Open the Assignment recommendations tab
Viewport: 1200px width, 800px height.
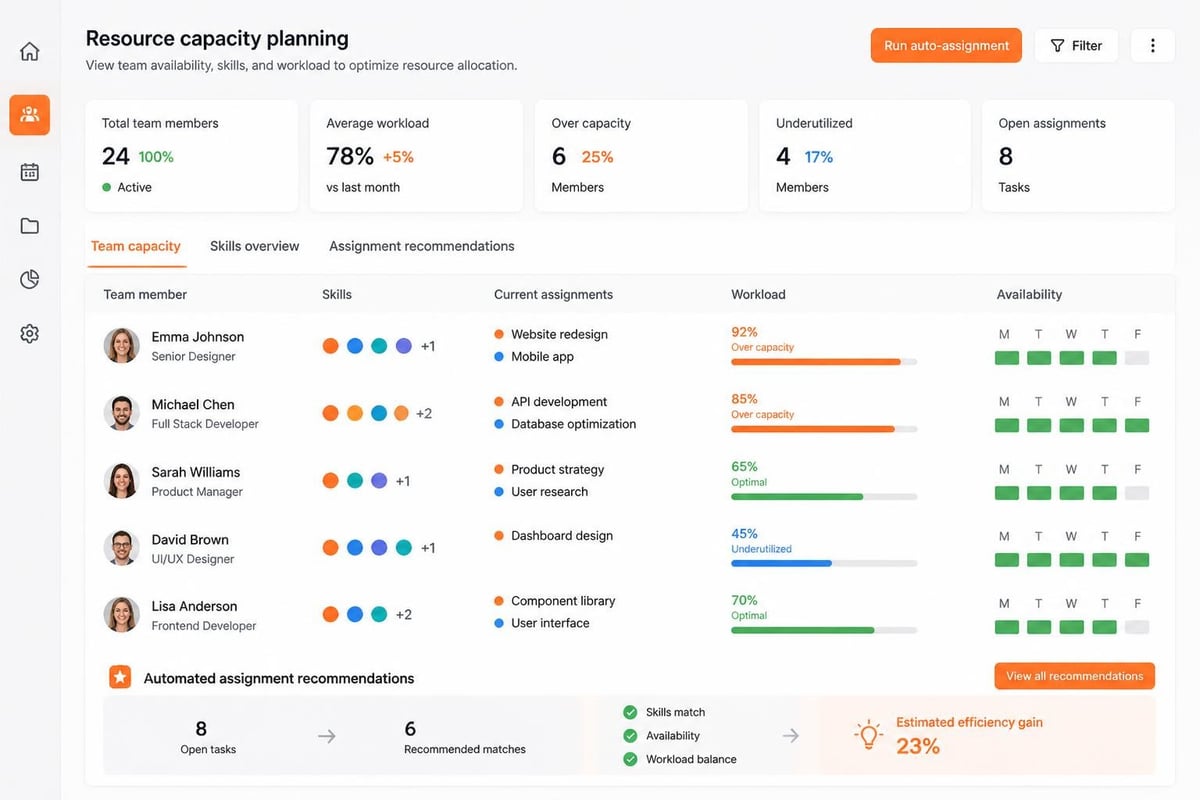pyautogui.click(x=422, y=246)
